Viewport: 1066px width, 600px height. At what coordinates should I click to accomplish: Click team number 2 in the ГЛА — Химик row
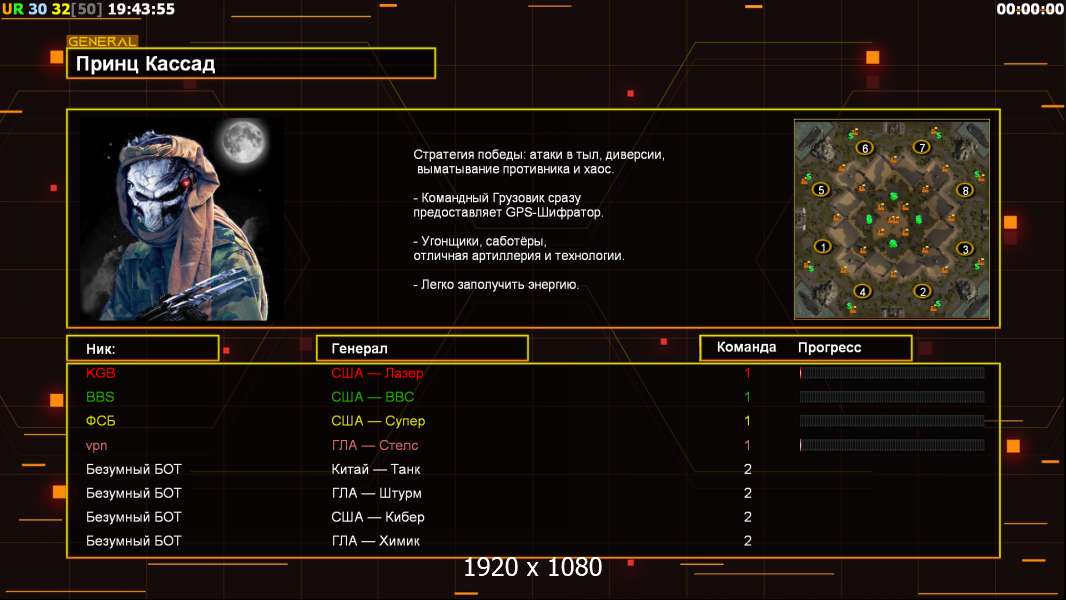[x=747, y=541]
